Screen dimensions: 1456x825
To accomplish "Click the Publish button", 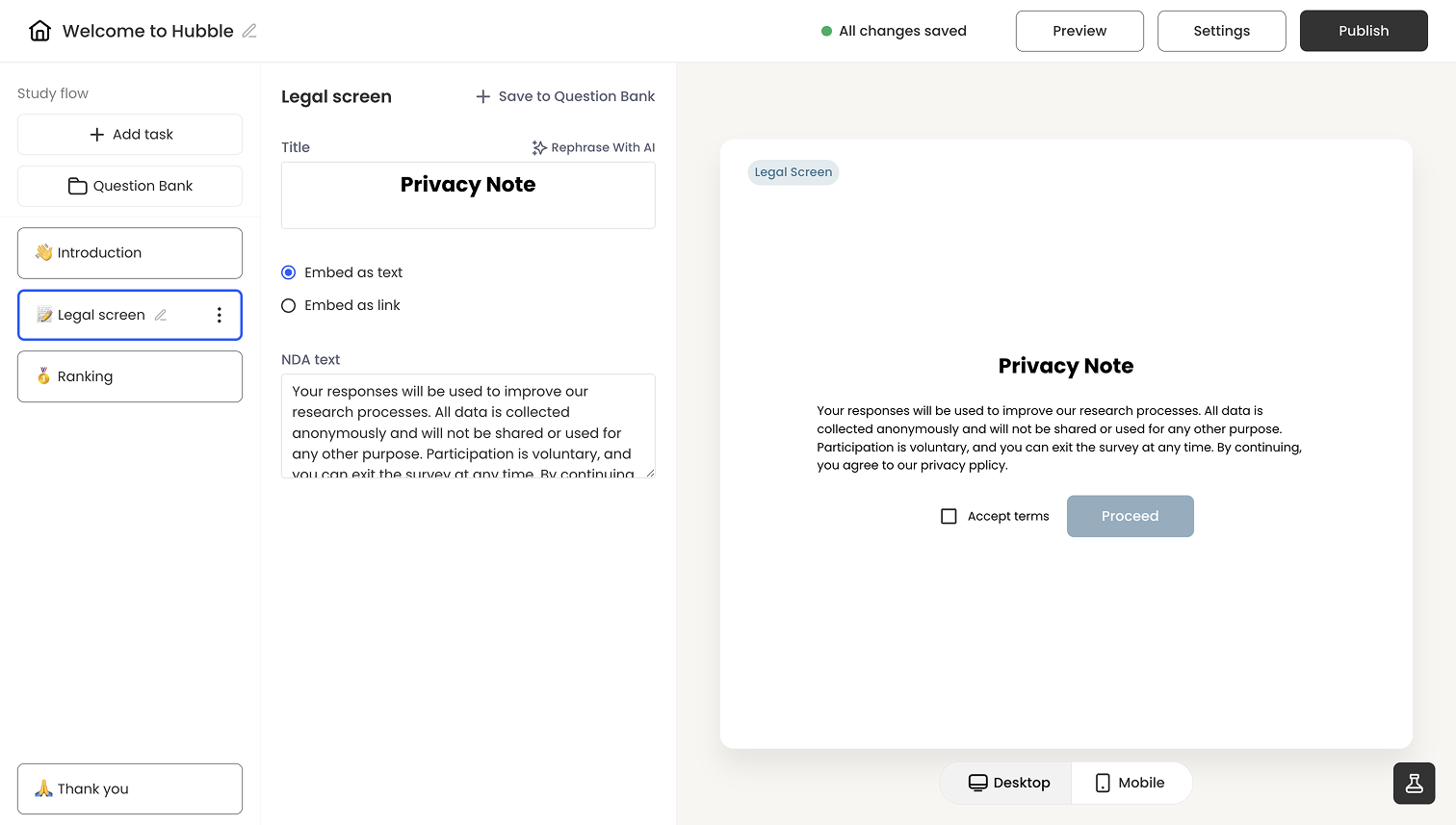I will pos(1364,31).
